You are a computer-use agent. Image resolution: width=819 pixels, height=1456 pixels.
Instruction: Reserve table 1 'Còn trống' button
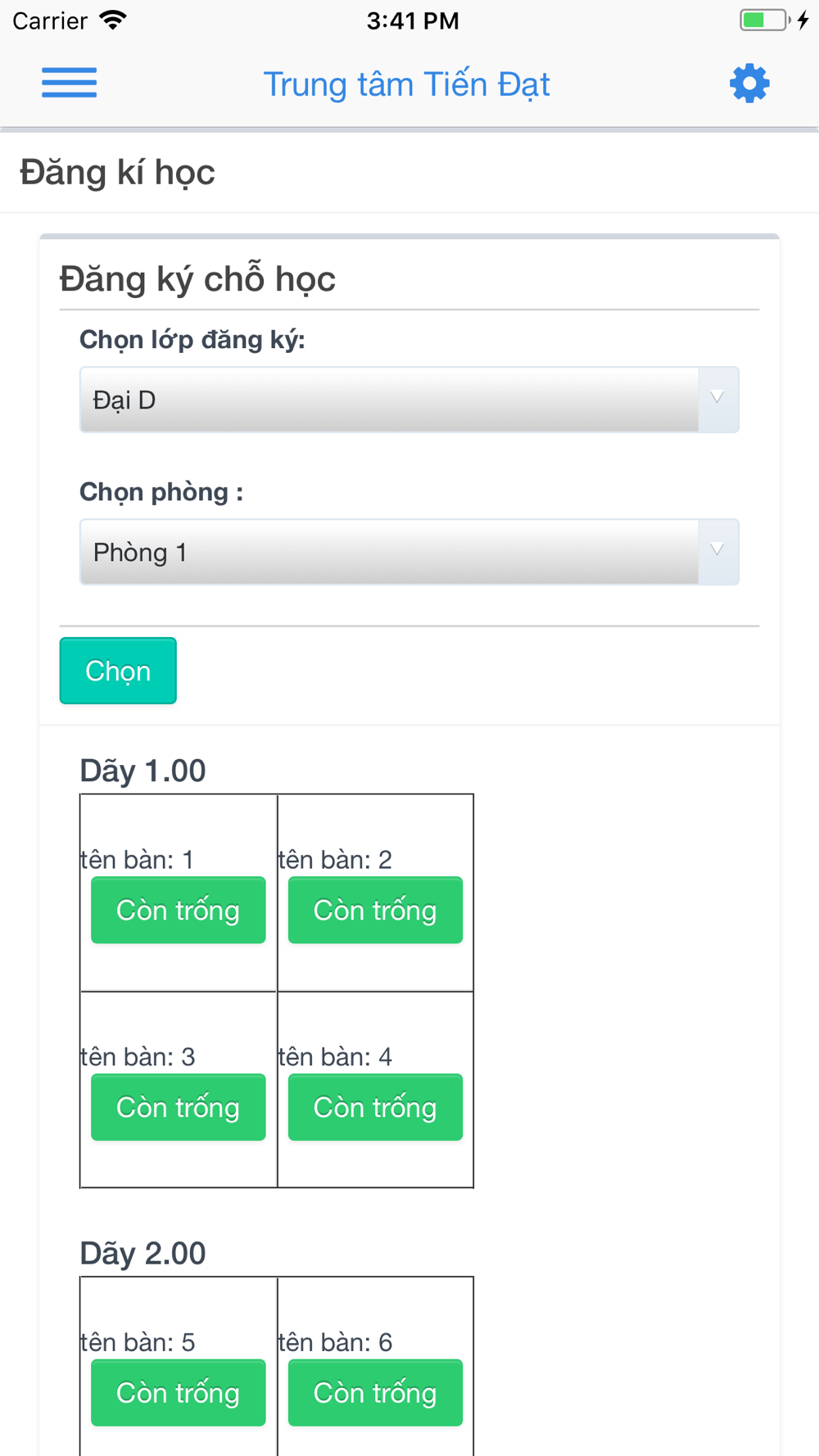point(179,911)
